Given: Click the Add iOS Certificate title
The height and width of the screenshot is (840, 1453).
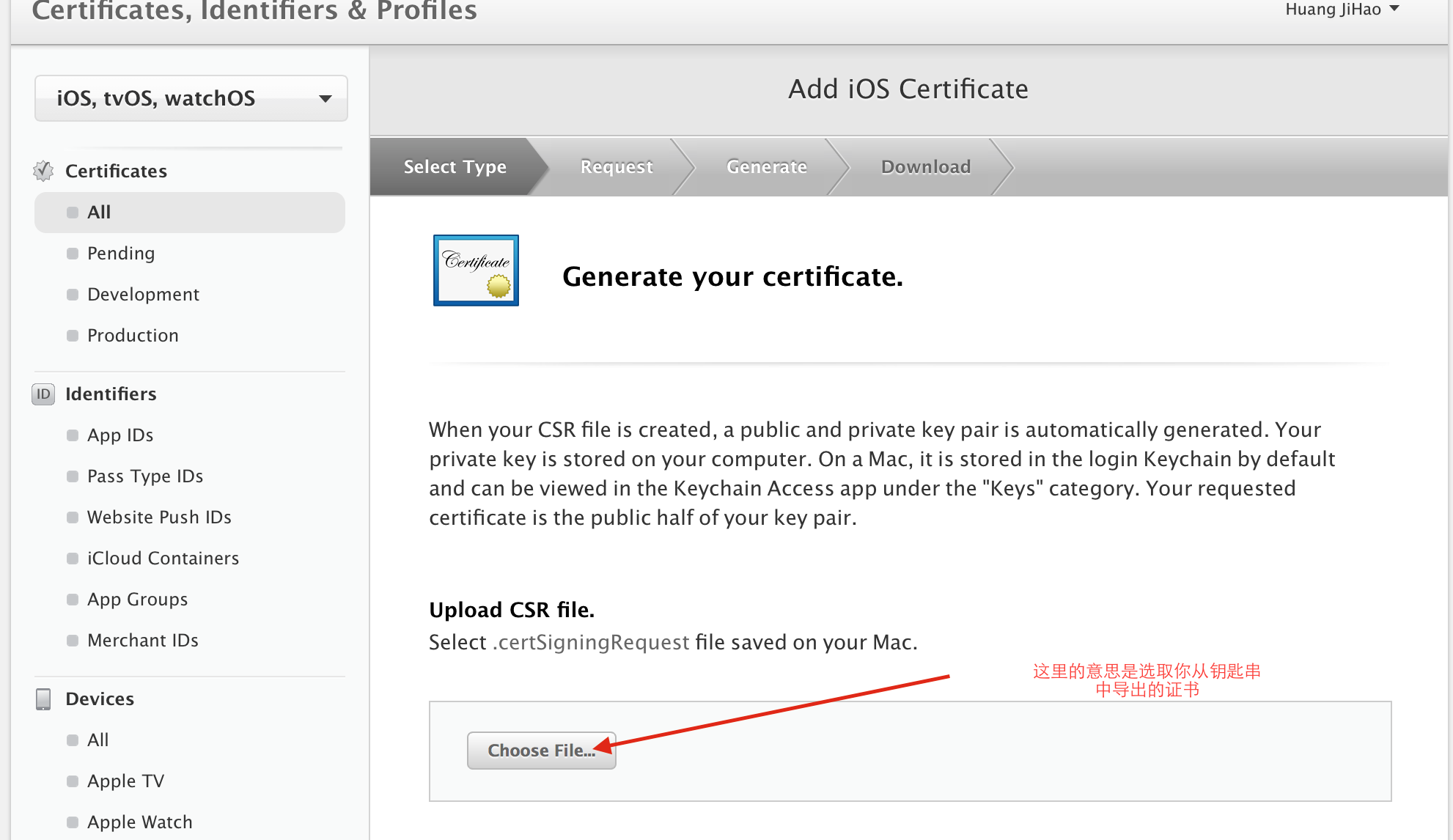Looking at the screenshot, I should coord(908,89).
